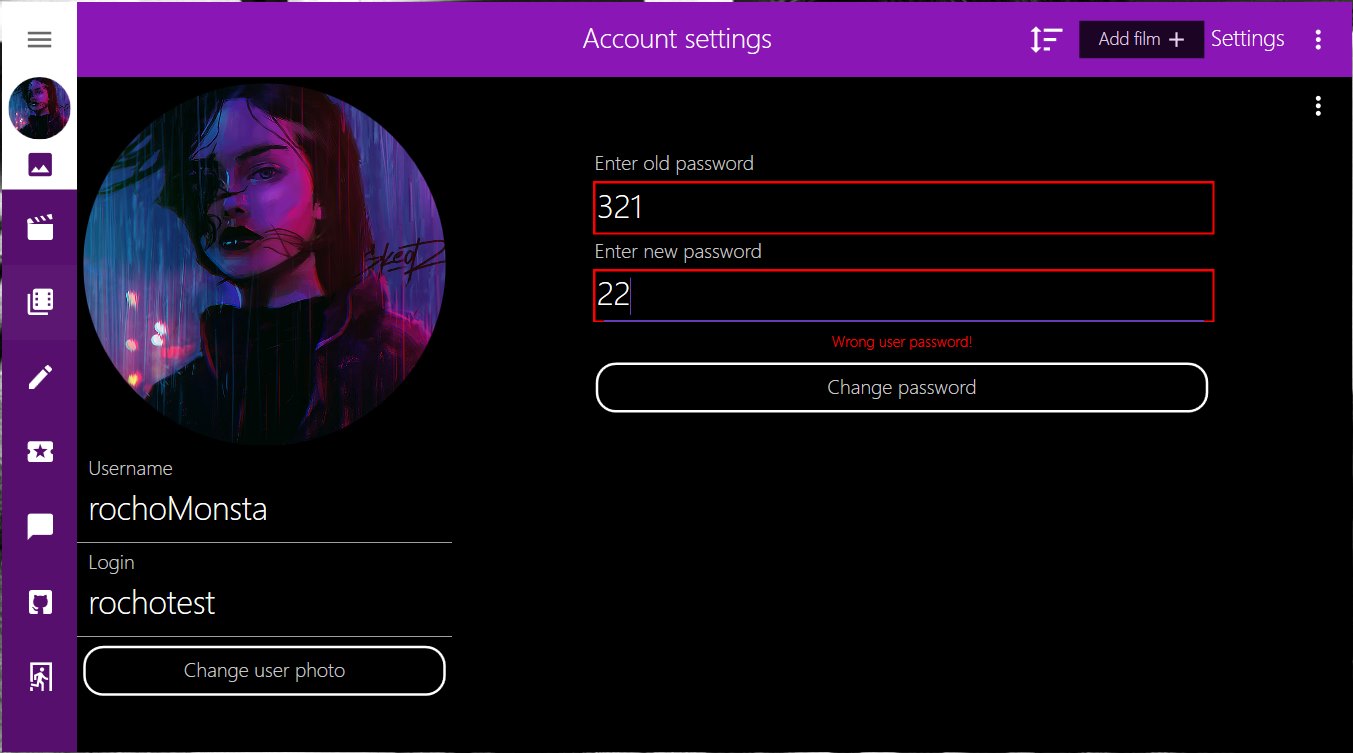Click the small user avatar in sidebar

point(39,108)
